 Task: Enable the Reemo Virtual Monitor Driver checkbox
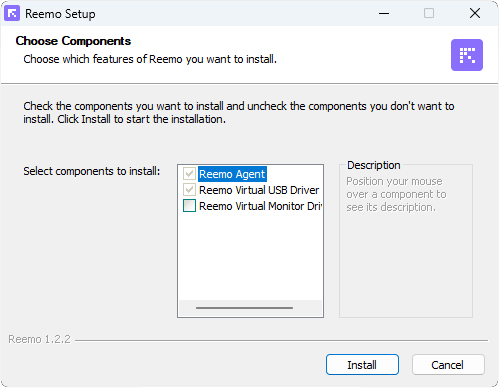click(189, 206)
